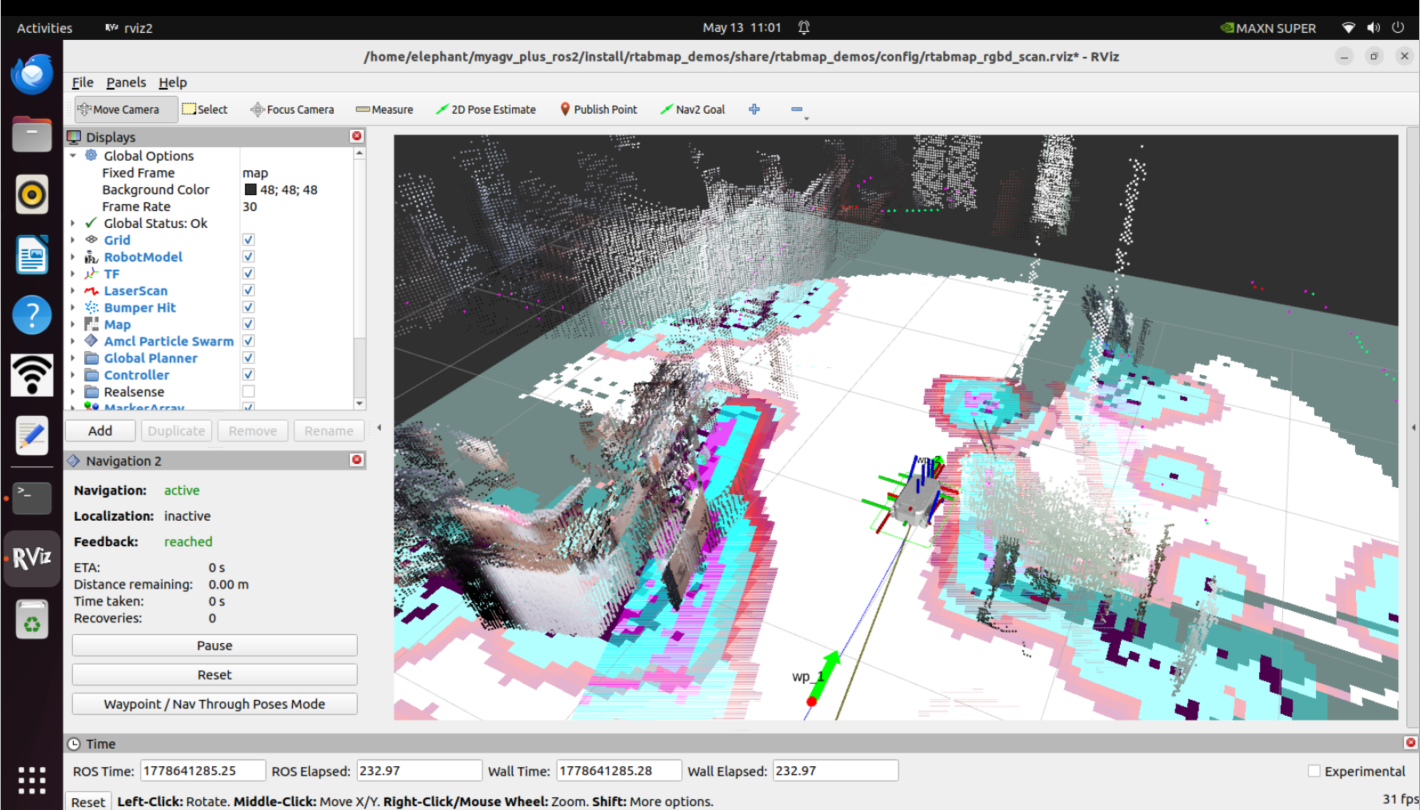Click the Pause navigation button
Image resolution: width=1420 pixels, height=810 pixels.
[x=214, y=646]
